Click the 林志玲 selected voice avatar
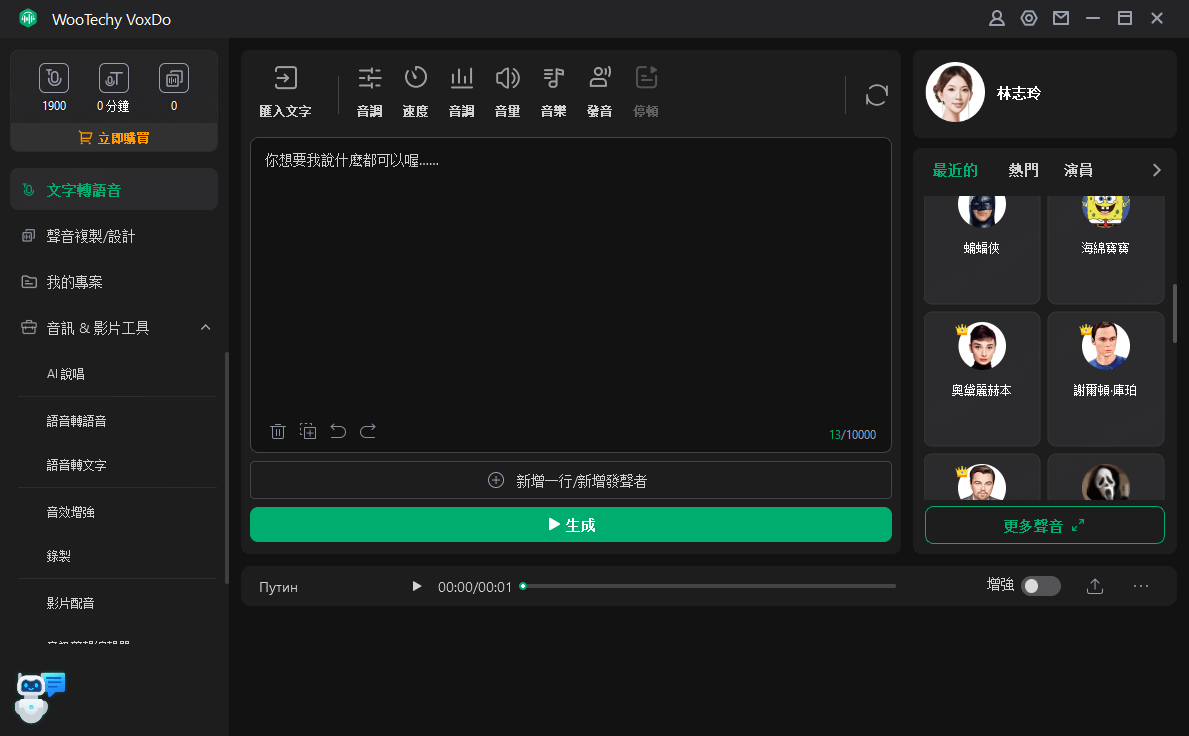This screenshot has width=1189, height=736. (x=955, y=92)
